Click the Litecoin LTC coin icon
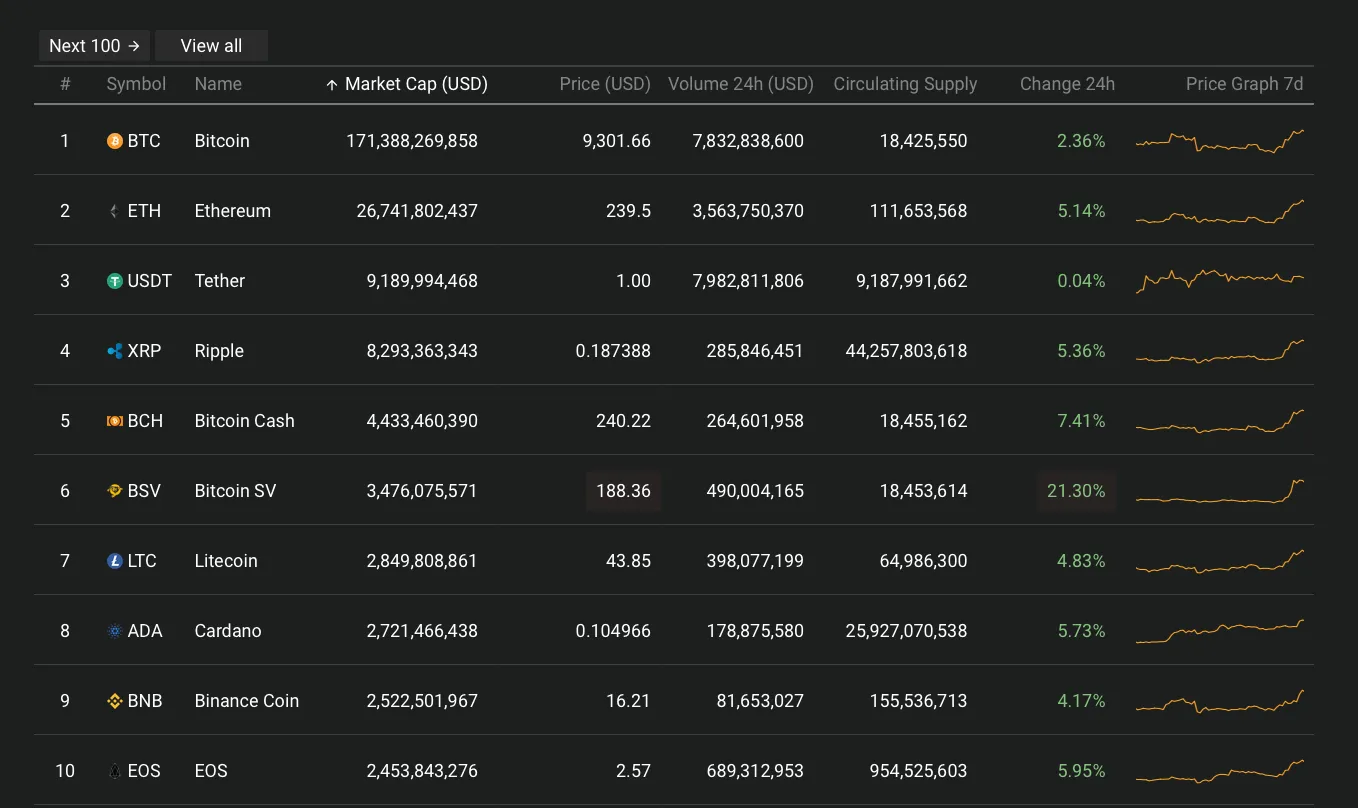Viewport: 1358px width, 808px height. pos(115,561)
